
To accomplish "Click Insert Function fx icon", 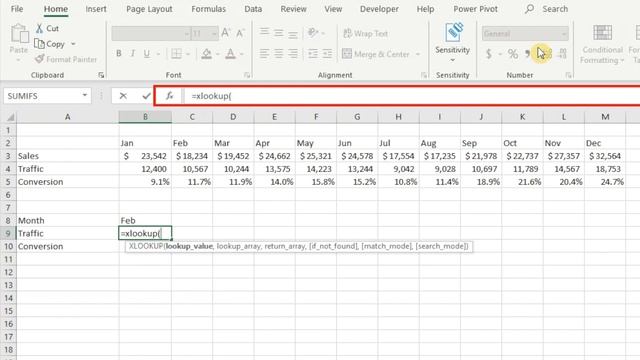I will tap(169, 96).
